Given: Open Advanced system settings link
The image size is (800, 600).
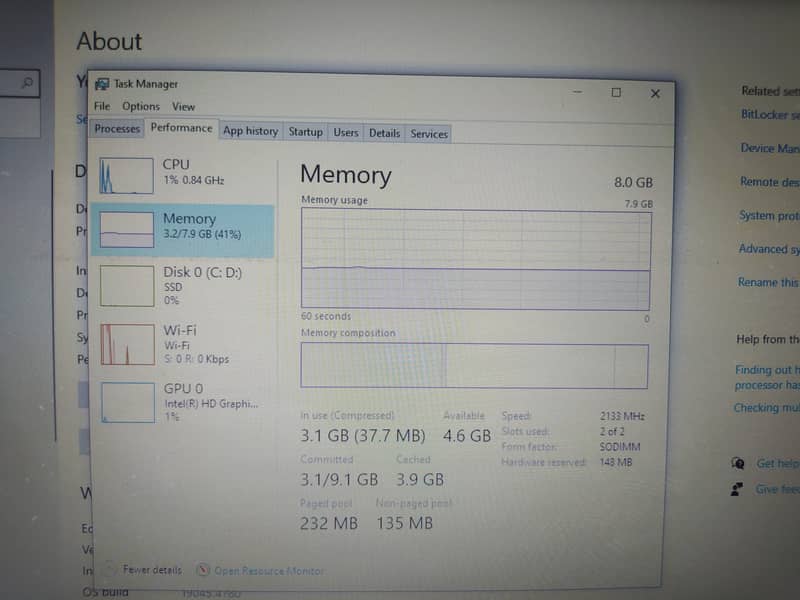Looking at the screenshot, I should 769,249.
